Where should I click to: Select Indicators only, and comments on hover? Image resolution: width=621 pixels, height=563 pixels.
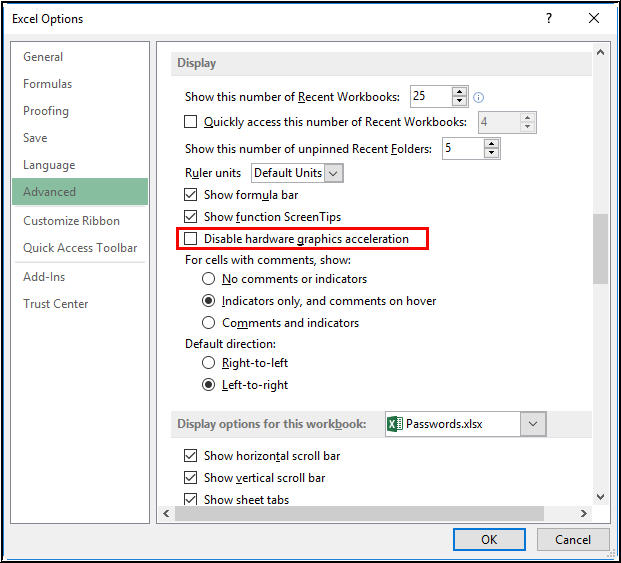click(x=208, y=301)
